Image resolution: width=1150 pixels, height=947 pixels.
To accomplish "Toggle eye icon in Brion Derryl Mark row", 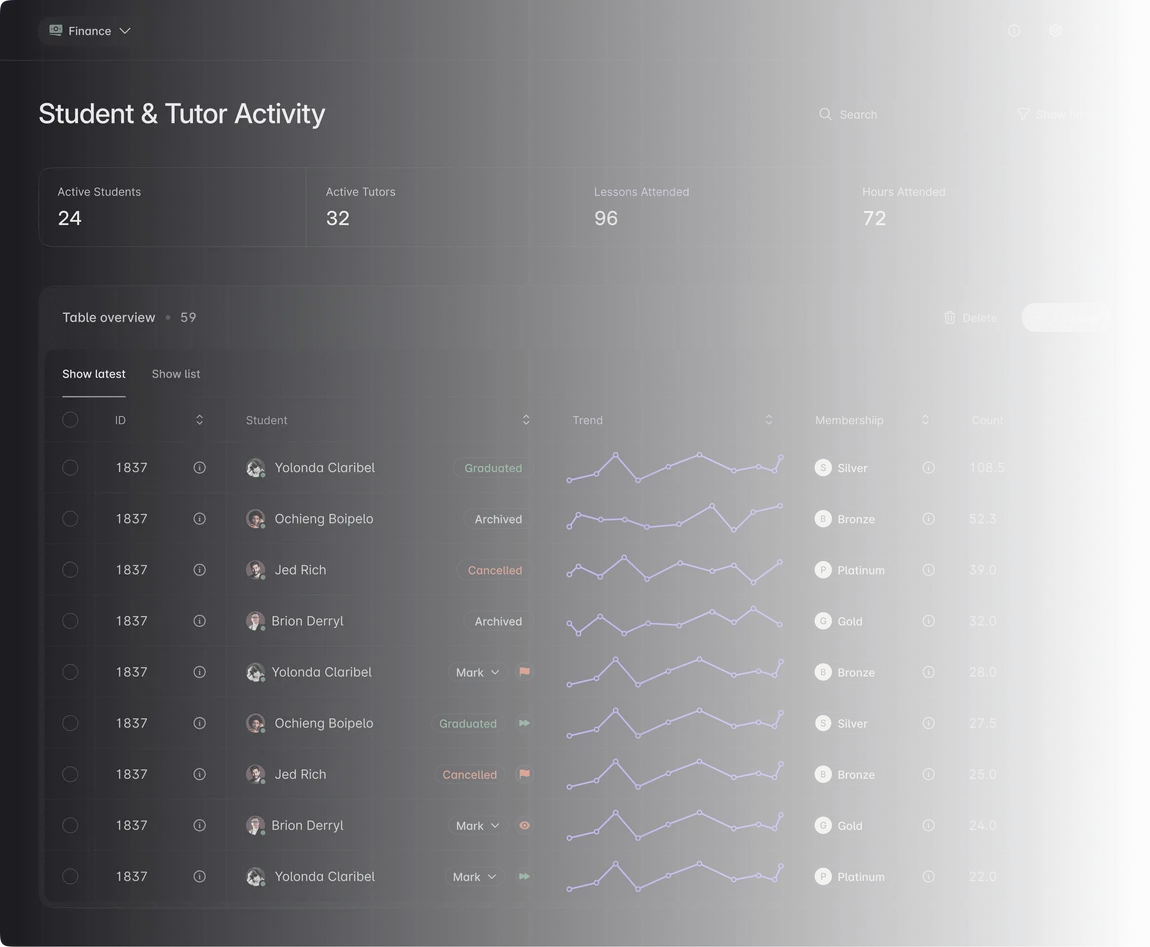I will point(524,825).
